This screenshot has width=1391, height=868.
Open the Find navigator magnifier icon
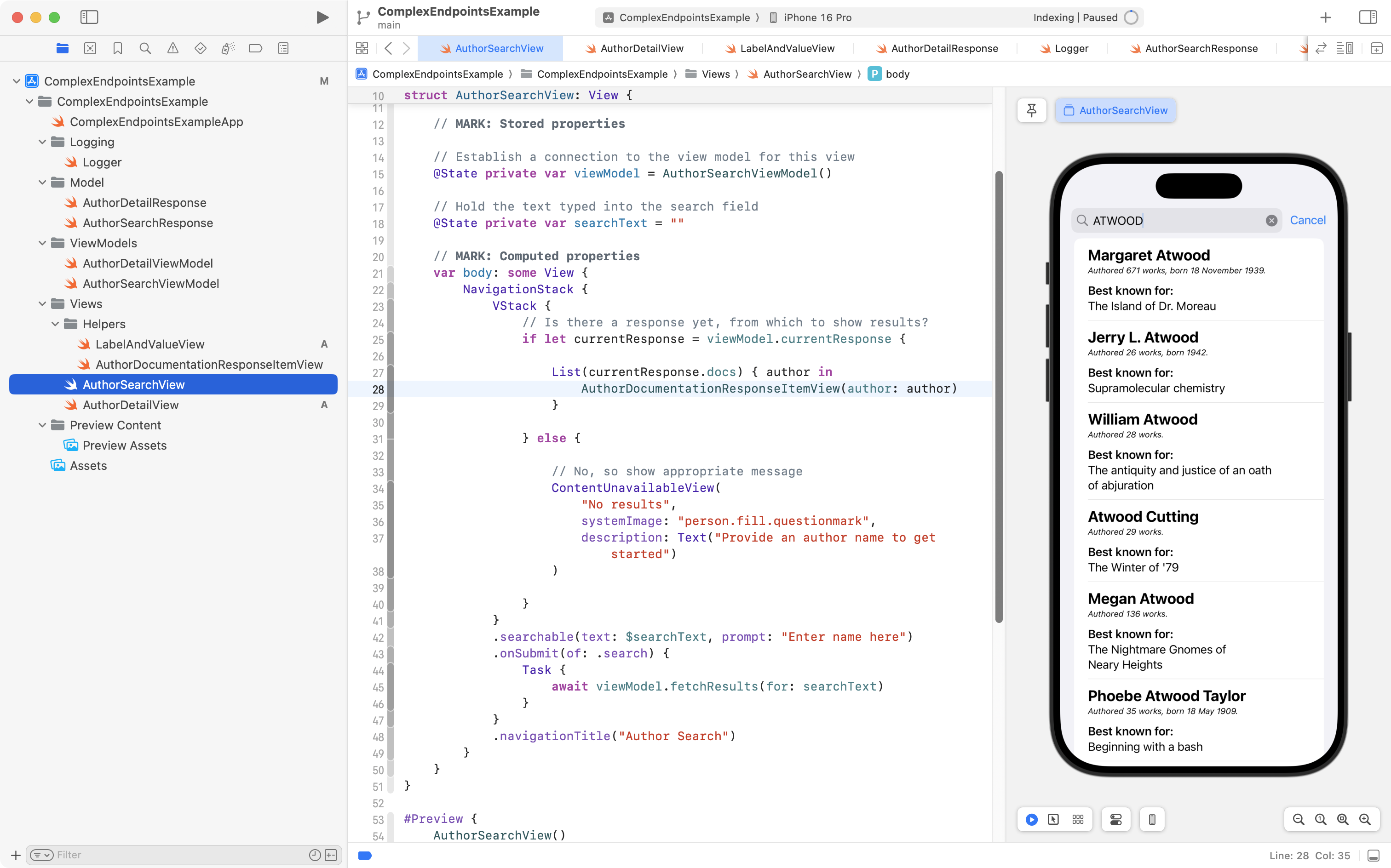[x=145, y=49]
